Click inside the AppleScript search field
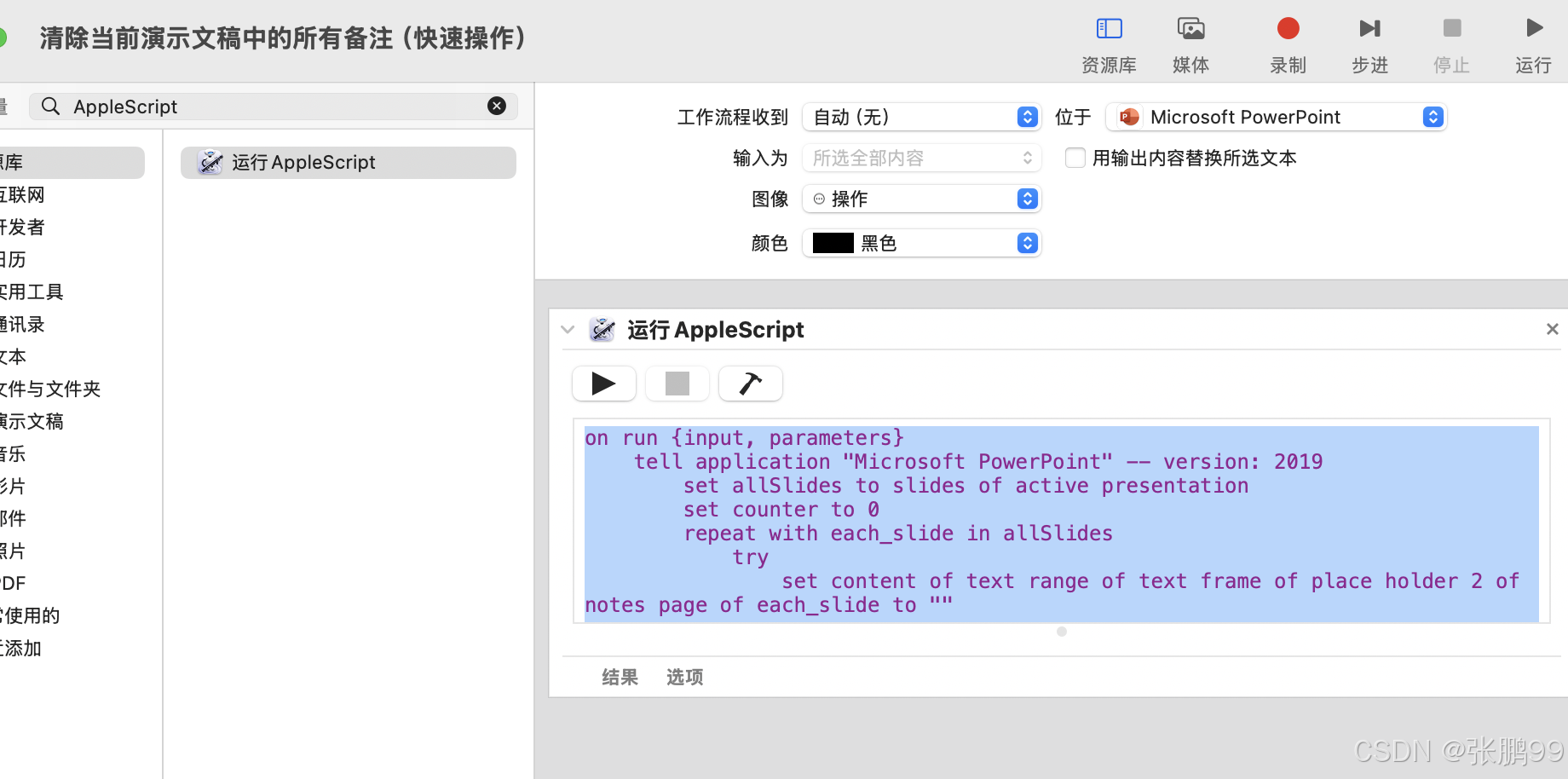Viewport: 1568px width, 779px height. (273, 106)
